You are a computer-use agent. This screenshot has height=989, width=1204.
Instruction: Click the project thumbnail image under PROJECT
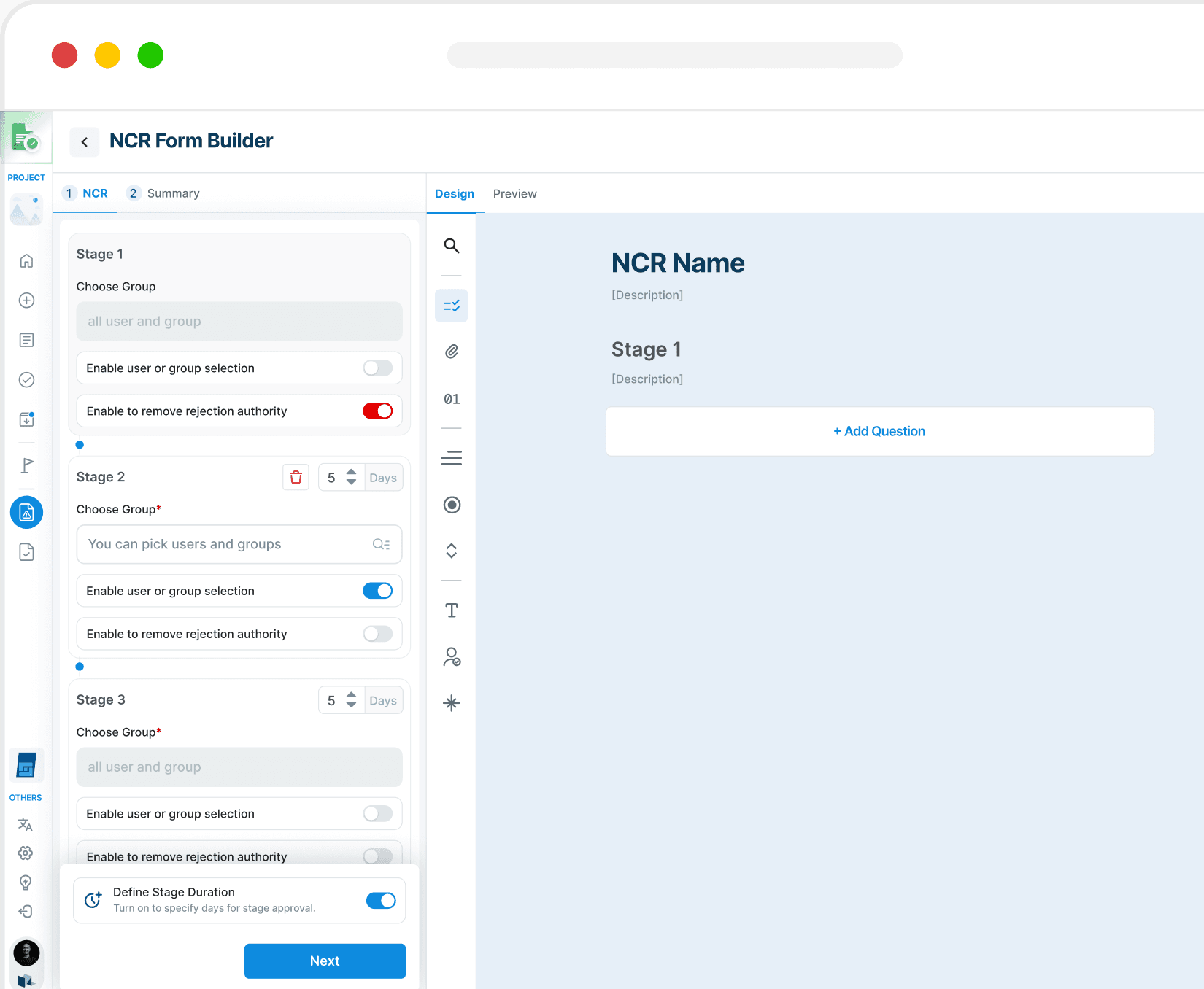tap(26, 209)
